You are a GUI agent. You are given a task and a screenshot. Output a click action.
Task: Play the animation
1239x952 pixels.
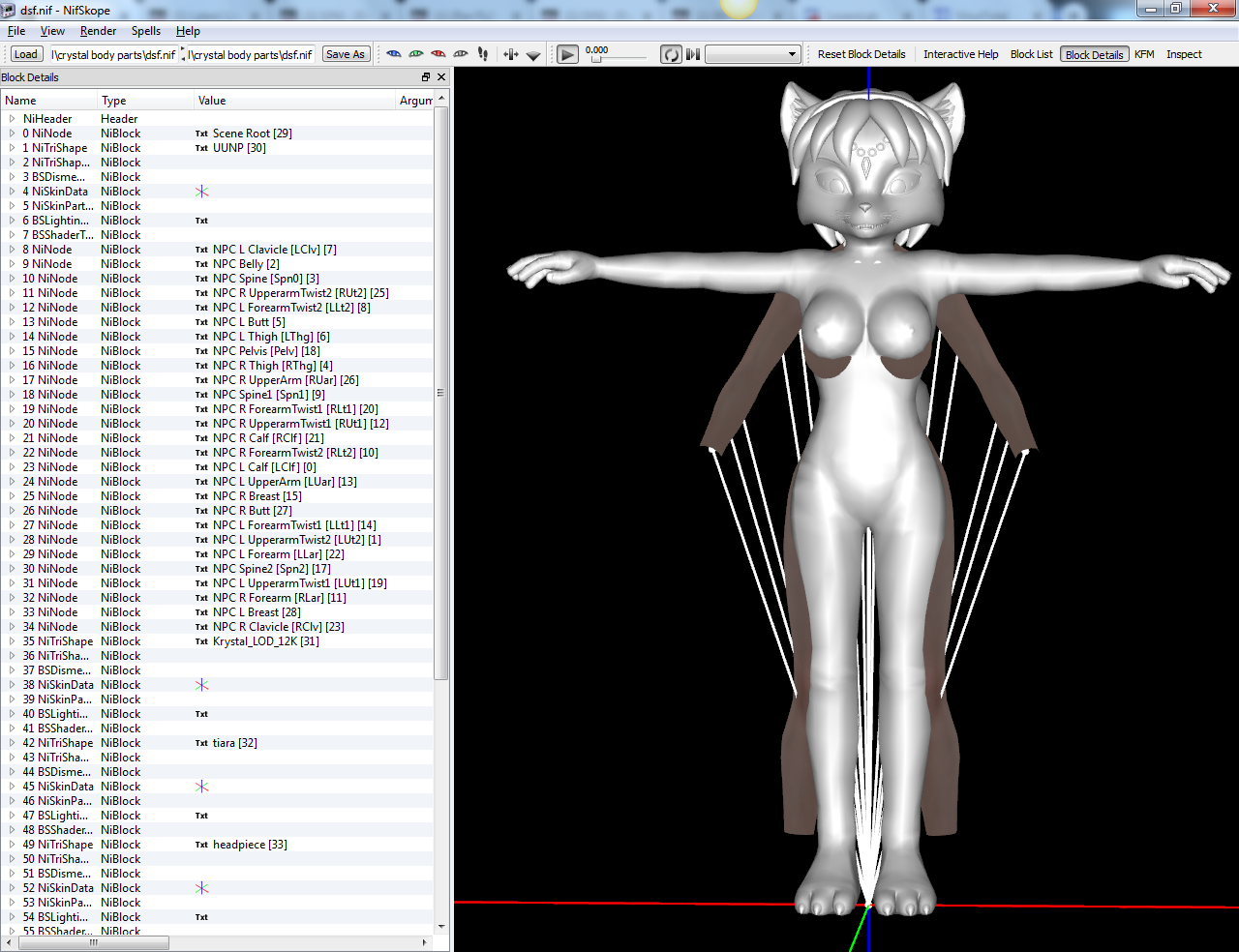point(568,54)
